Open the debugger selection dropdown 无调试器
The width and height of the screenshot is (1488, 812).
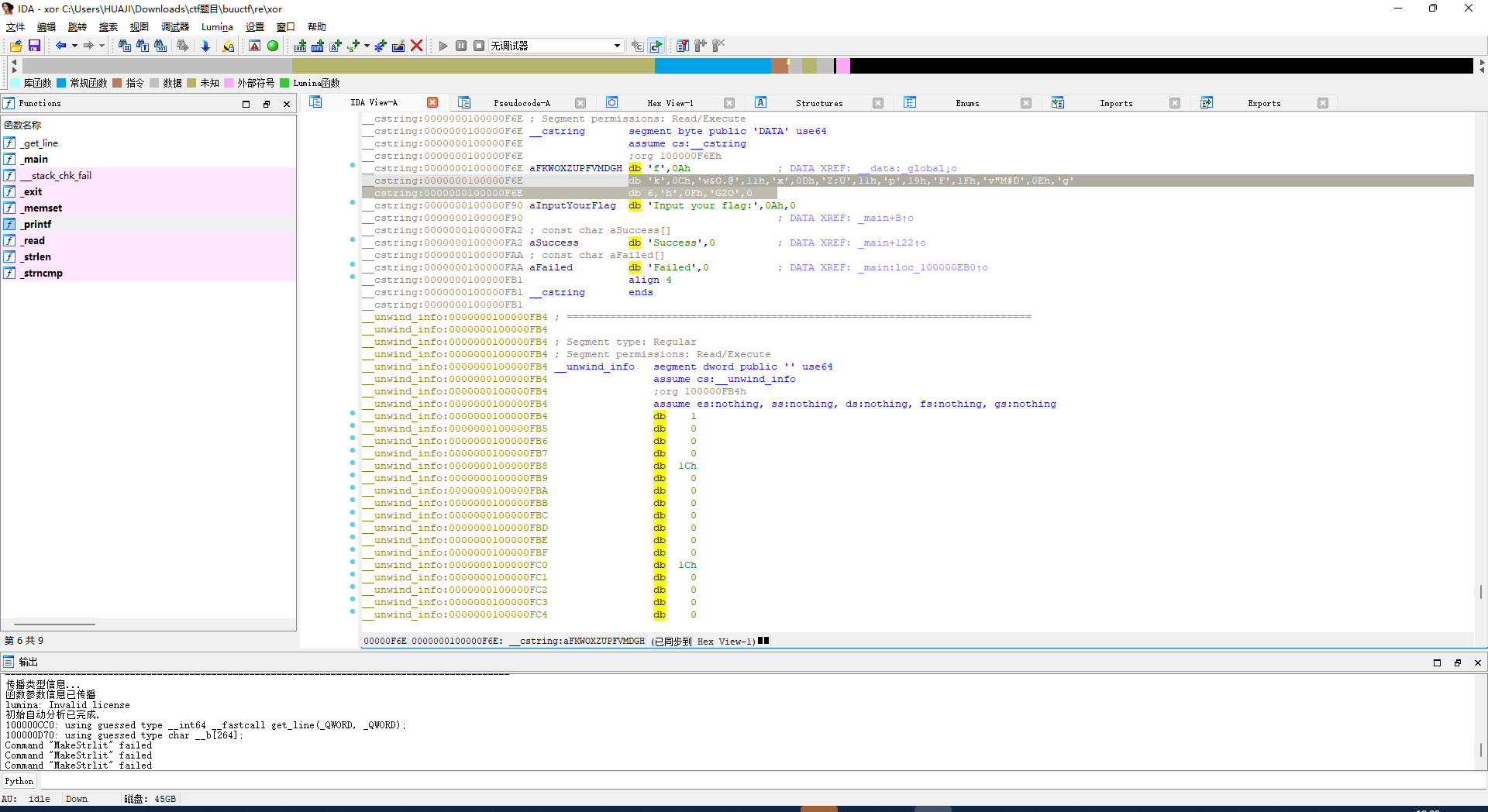(556, 46)
